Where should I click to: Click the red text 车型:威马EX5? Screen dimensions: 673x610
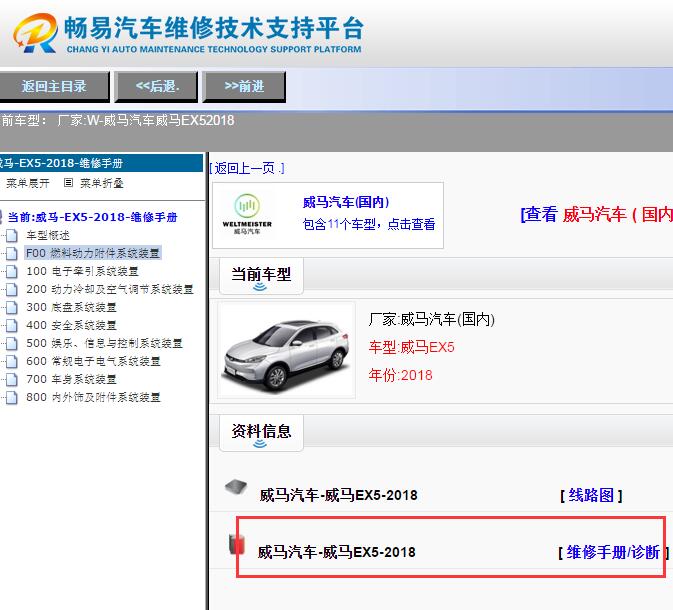[x=411, y=347]
